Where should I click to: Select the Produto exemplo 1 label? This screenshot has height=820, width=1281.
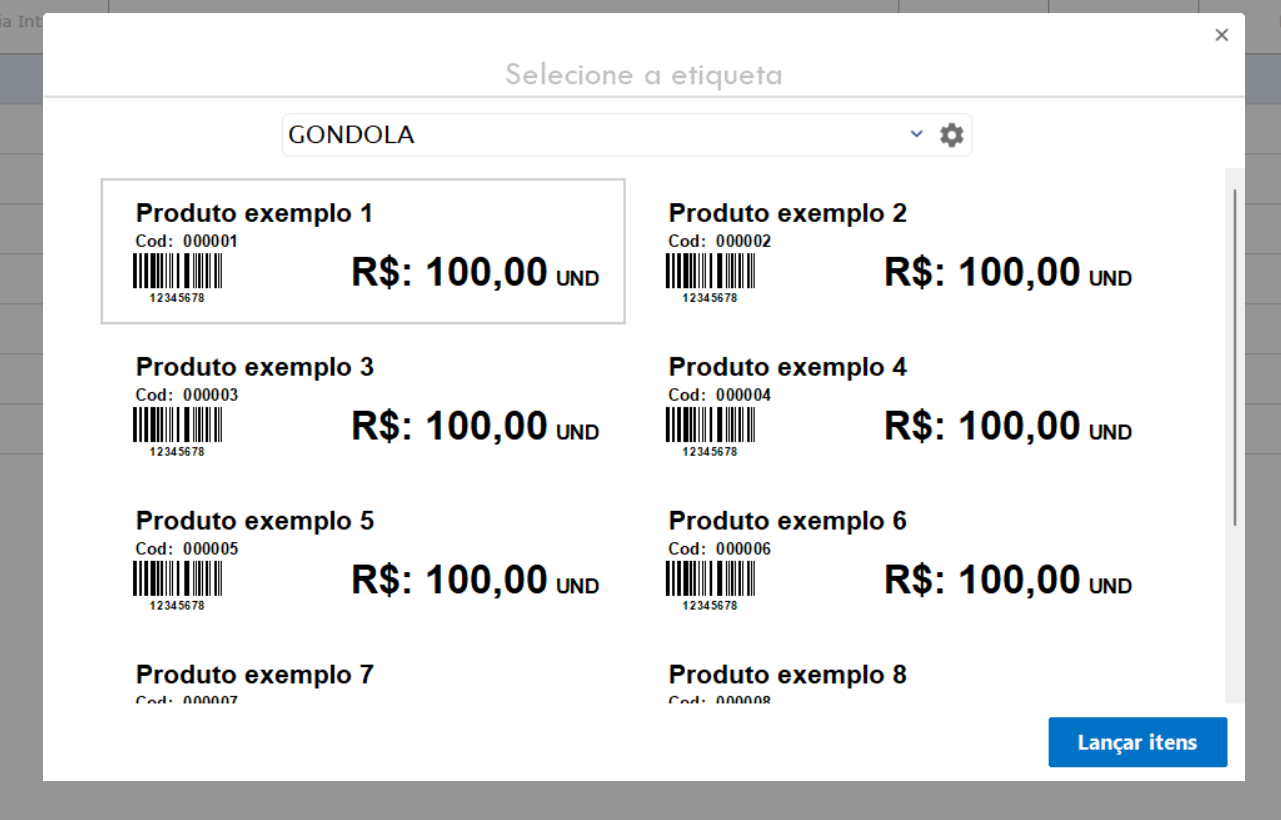click(363, 251)
